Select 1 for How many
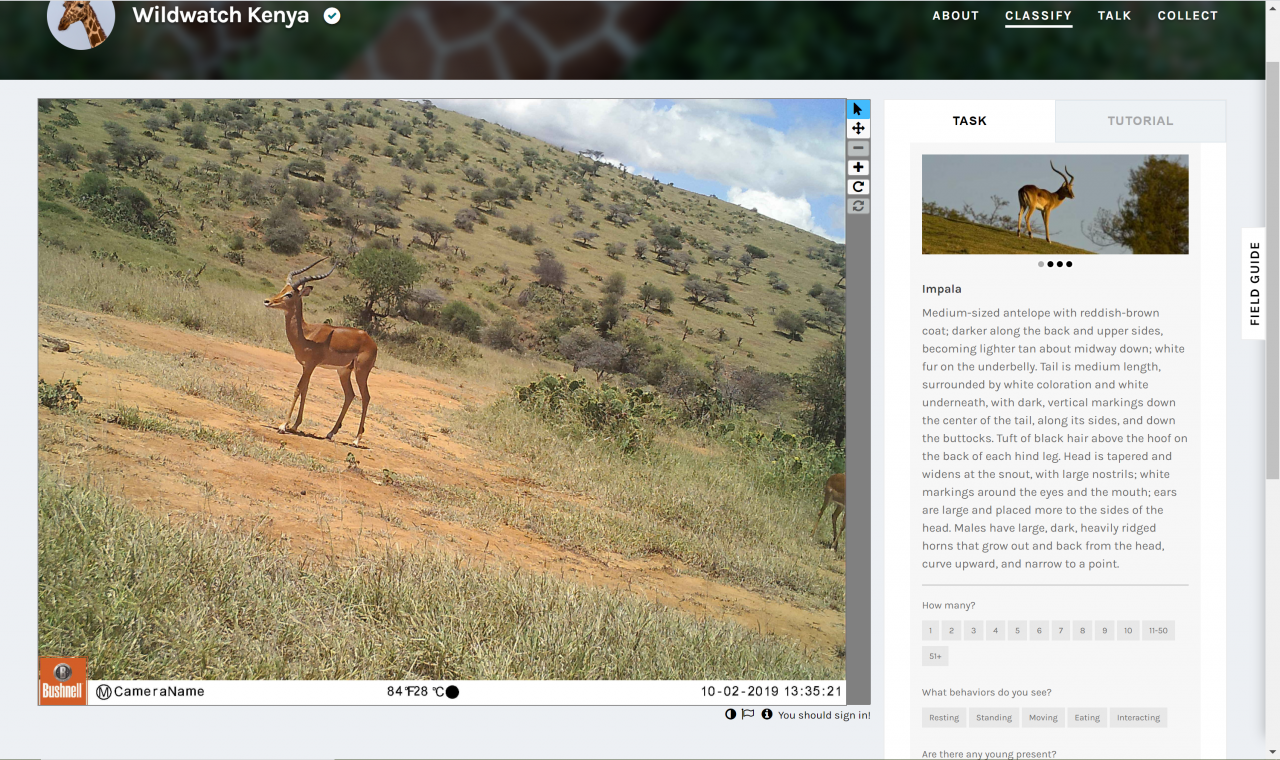Image resolution: width=1280 pixels, height=760 pixels. [x=931, y=631]
